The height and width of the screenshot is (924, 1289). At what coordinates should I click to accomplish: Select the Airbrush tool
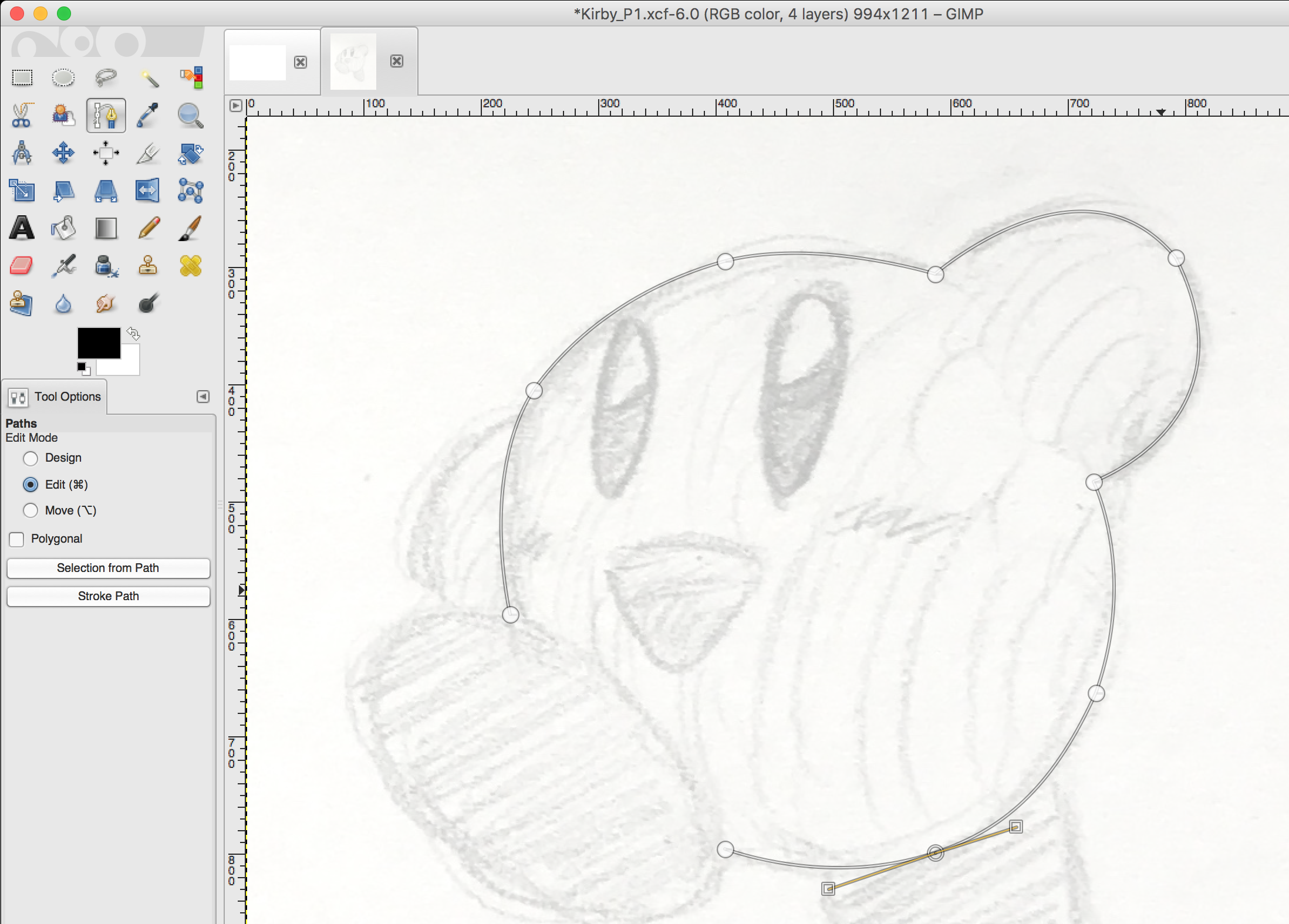point(63,266)
